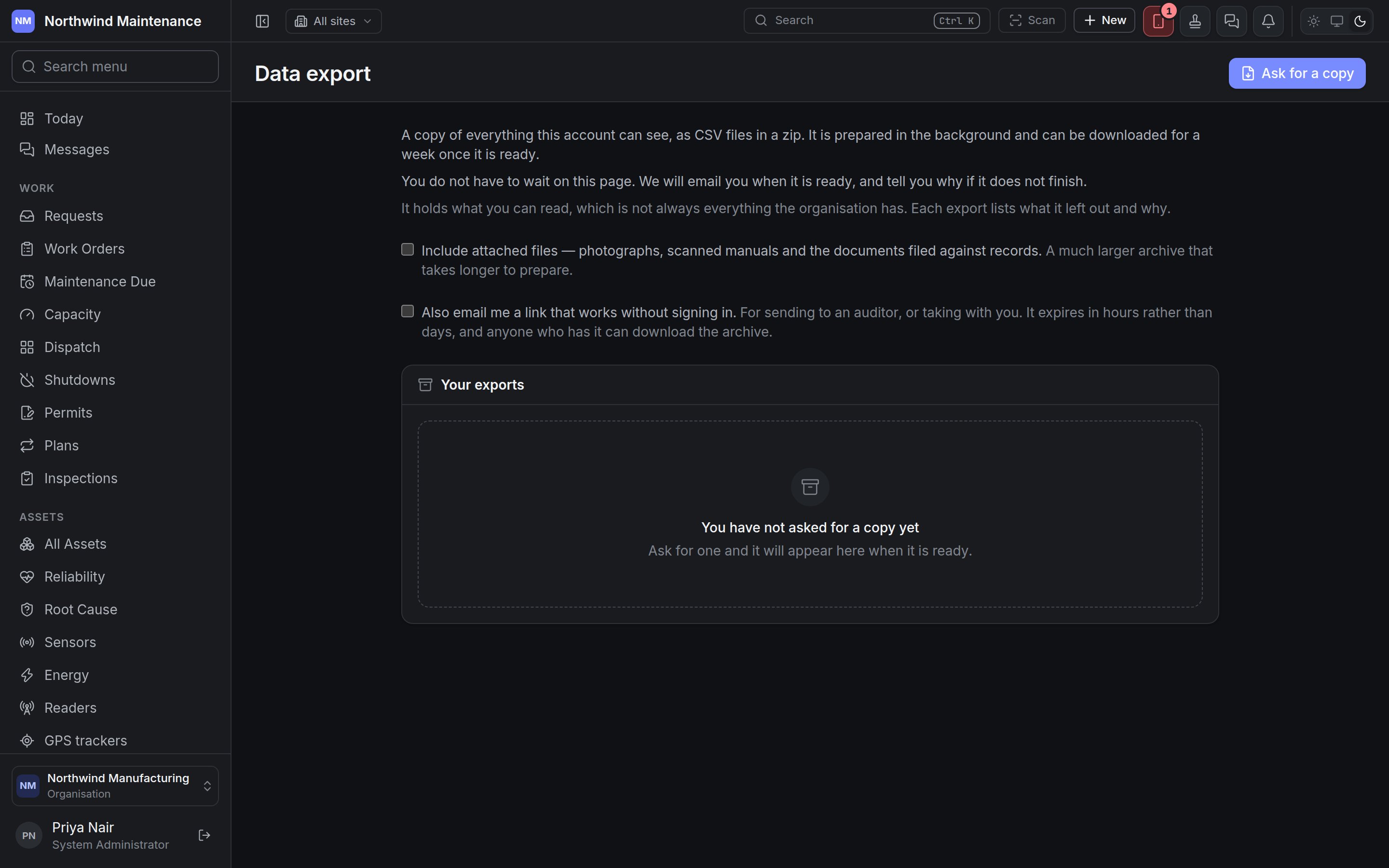The image size is (1389, 868).
Task: Collapse the sidebar panel icon
Action: pos(262,21)
